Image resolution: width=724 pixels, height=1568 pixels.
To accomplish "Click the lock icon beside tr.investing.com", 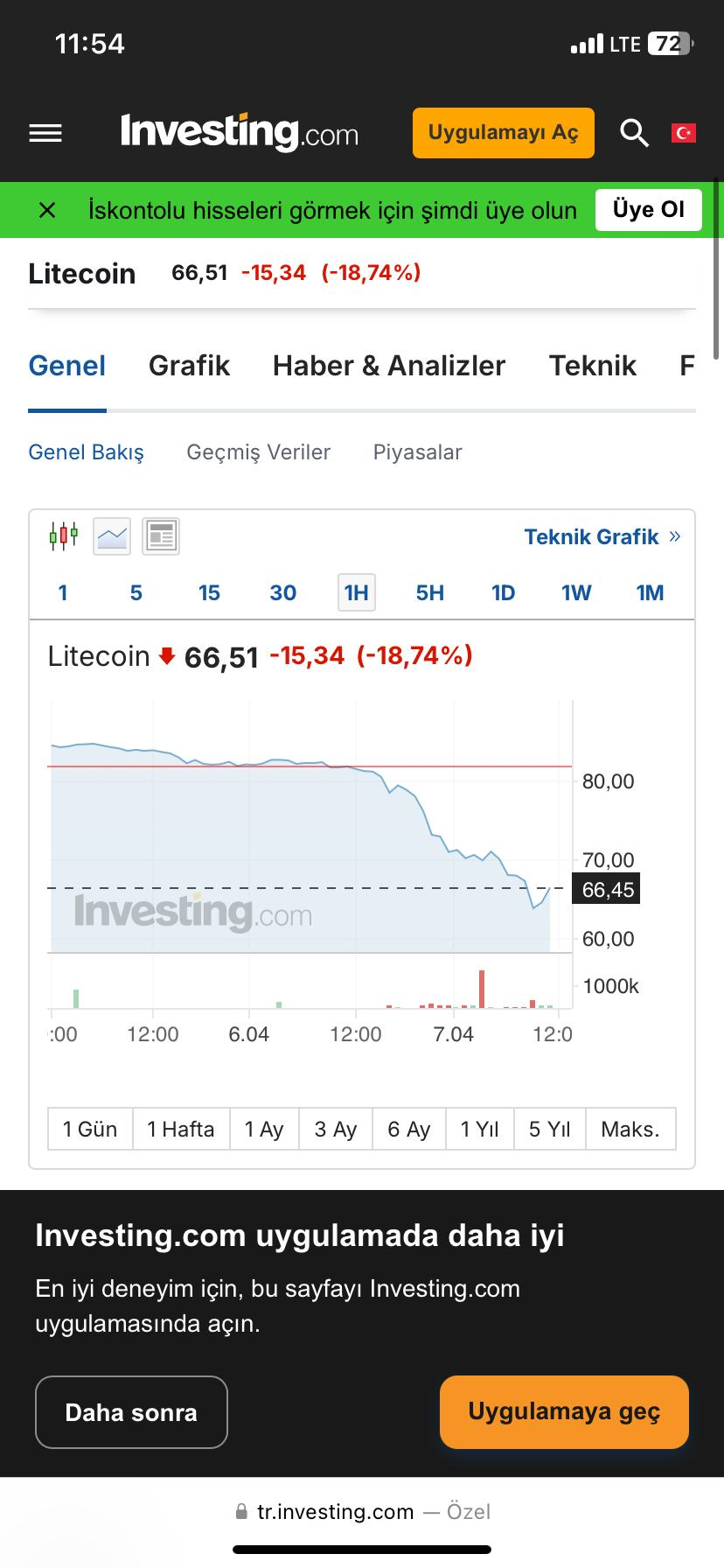I will [x=240, y=1511].
